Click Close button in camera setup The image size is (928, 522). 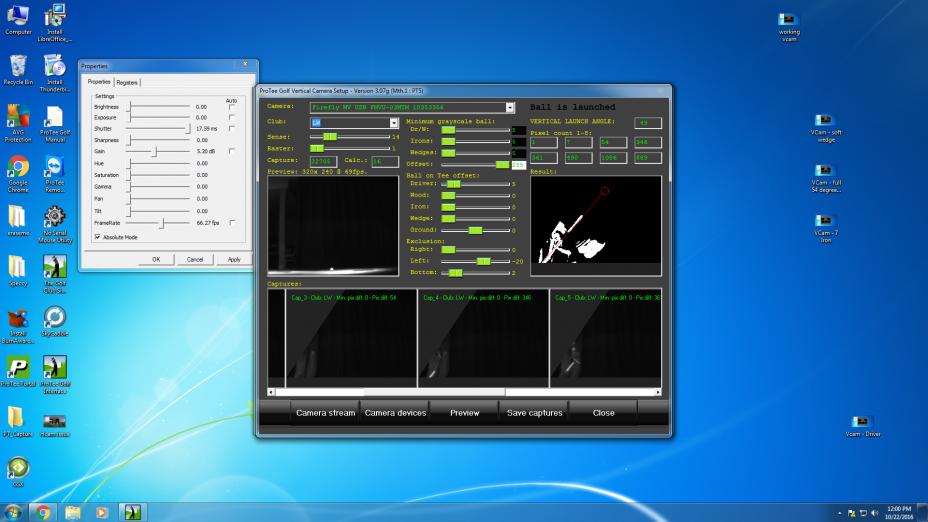coord(603,413)
